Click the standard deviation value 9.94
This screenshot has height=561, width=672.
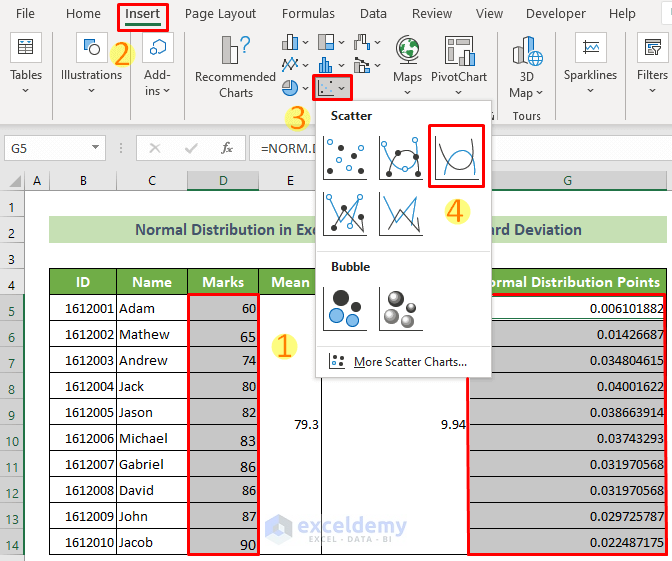click(x=453, y=425)
